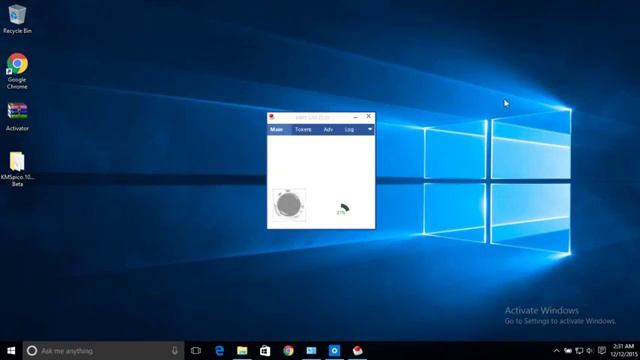Click the round gray activation button in KMSpico
The width and height of the screenshot is (640, 360).
coord(289,204)
